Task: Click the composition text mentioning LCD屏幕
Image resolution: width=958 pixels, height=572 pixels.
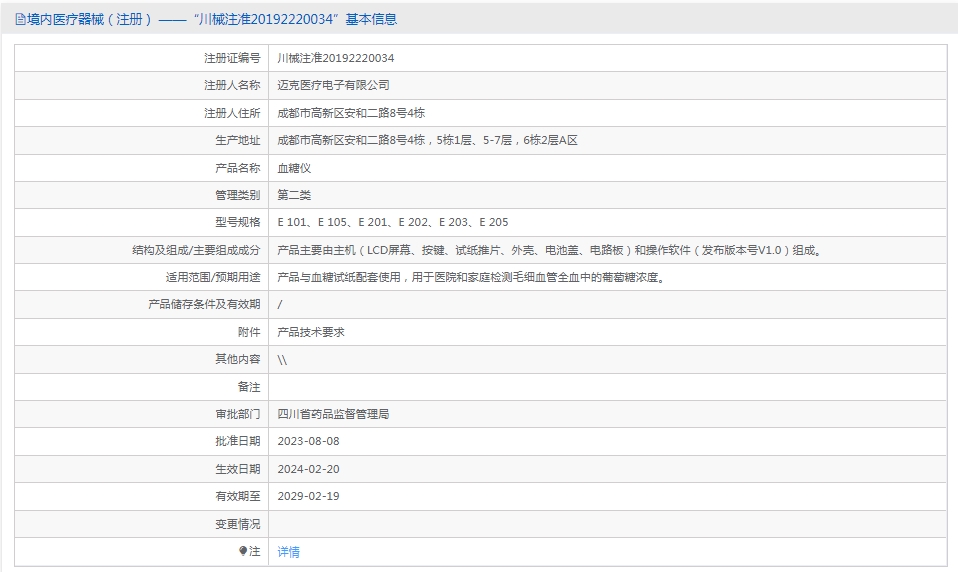Action: 550,250
